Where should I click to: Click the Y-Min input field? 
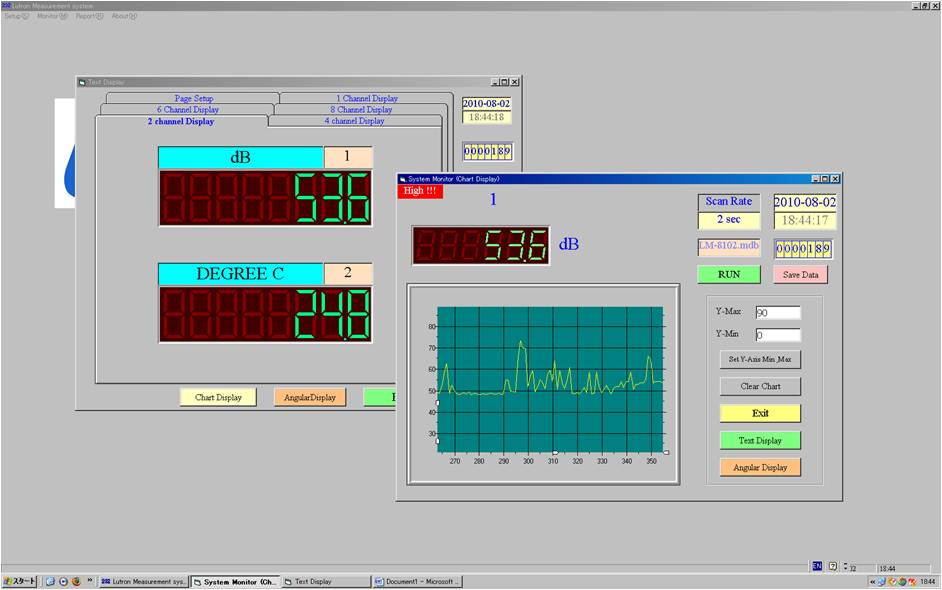pyautogui.click(x=778, y=336)
